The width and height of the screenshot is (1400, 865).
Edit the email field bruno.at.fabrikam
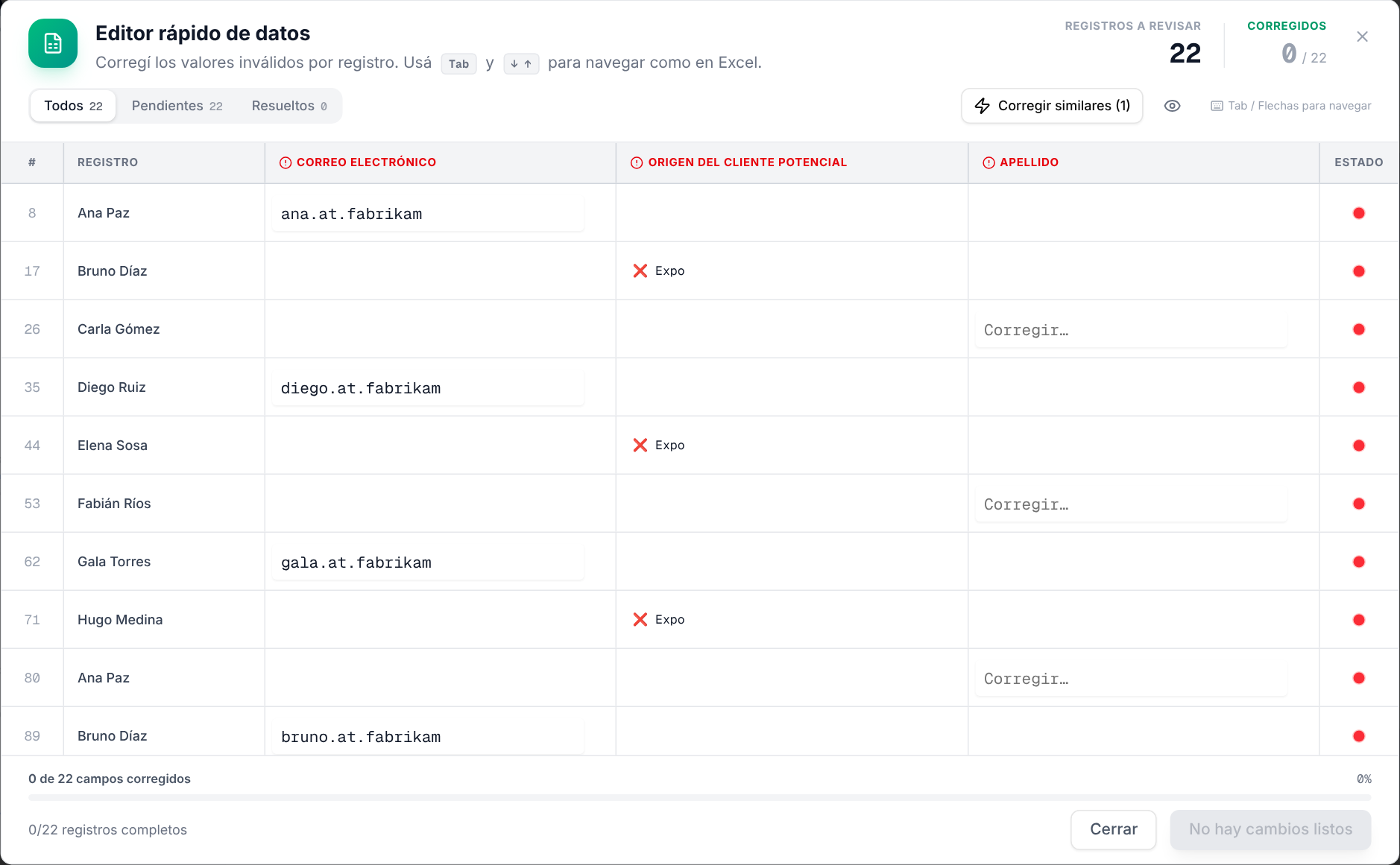[x=428, y=737]
